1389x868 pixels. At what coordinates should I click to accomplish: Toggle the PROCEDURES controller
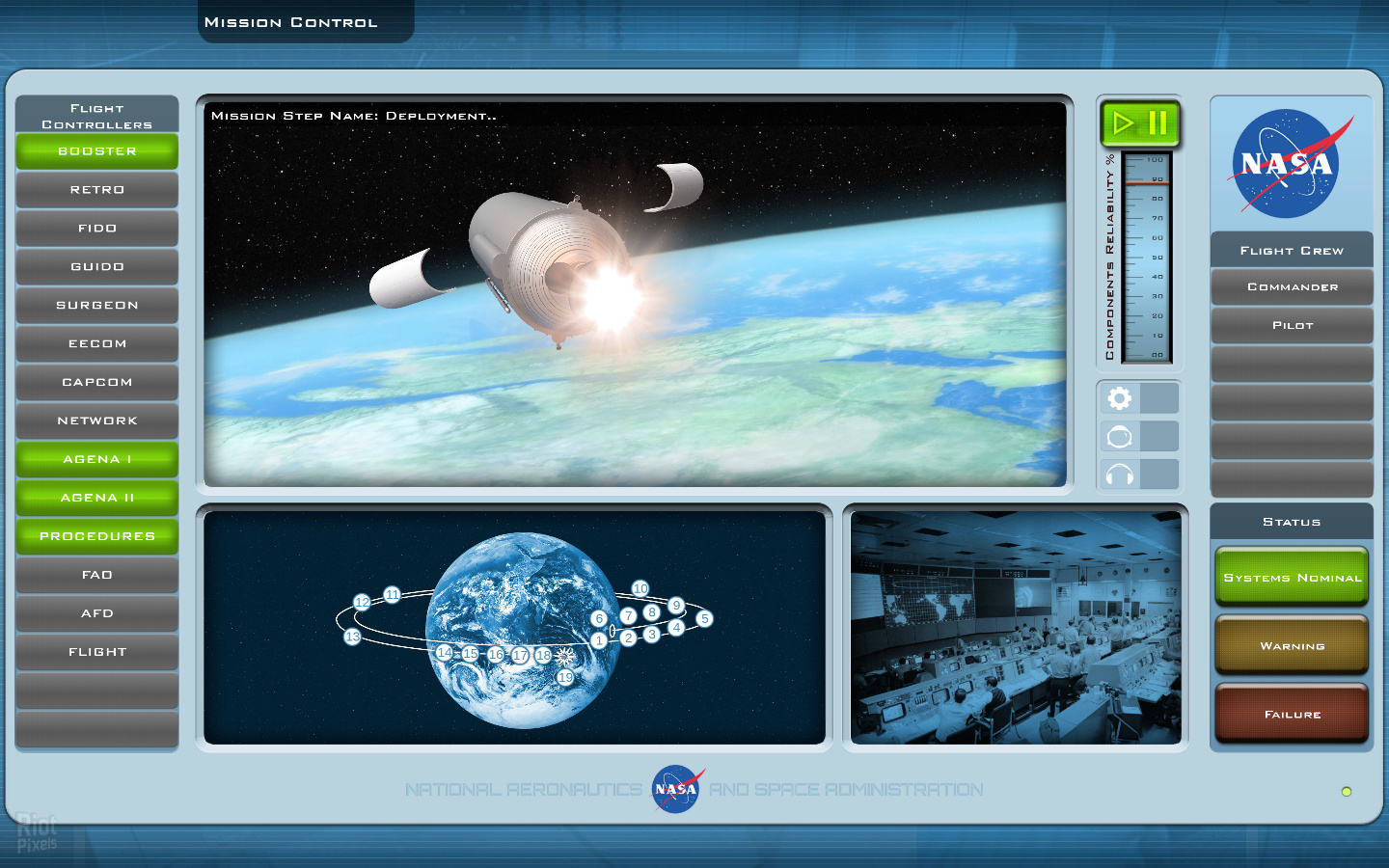click(x=97, y=536)
